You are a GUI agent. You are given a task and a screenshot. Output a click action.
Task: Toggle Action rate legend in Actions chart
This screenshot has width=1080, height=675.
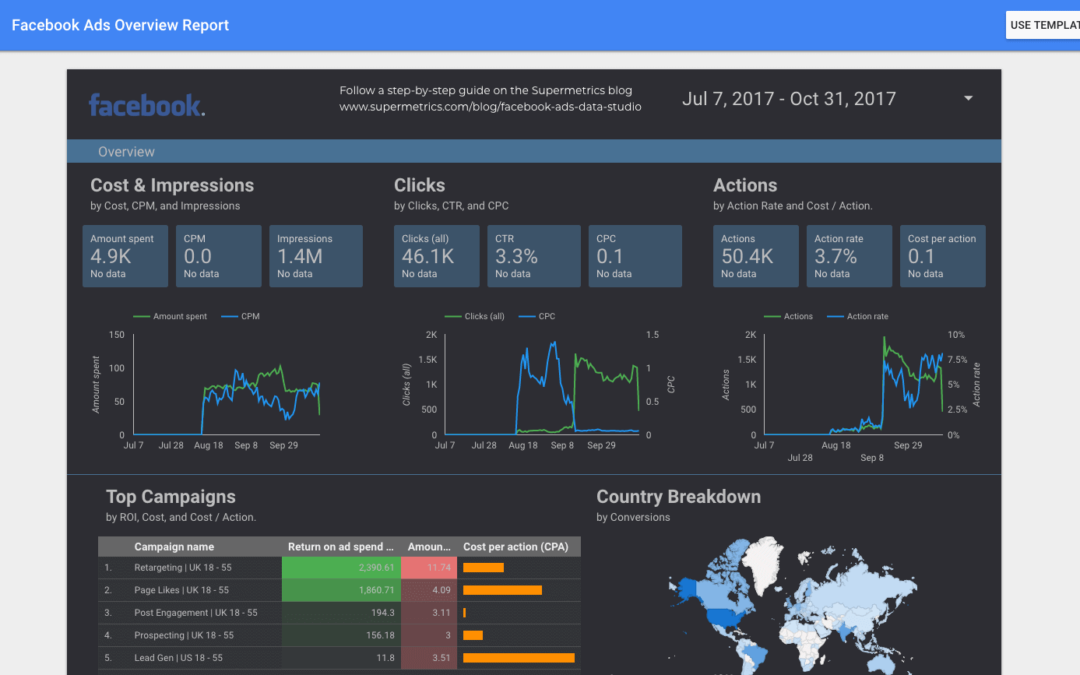866,316
